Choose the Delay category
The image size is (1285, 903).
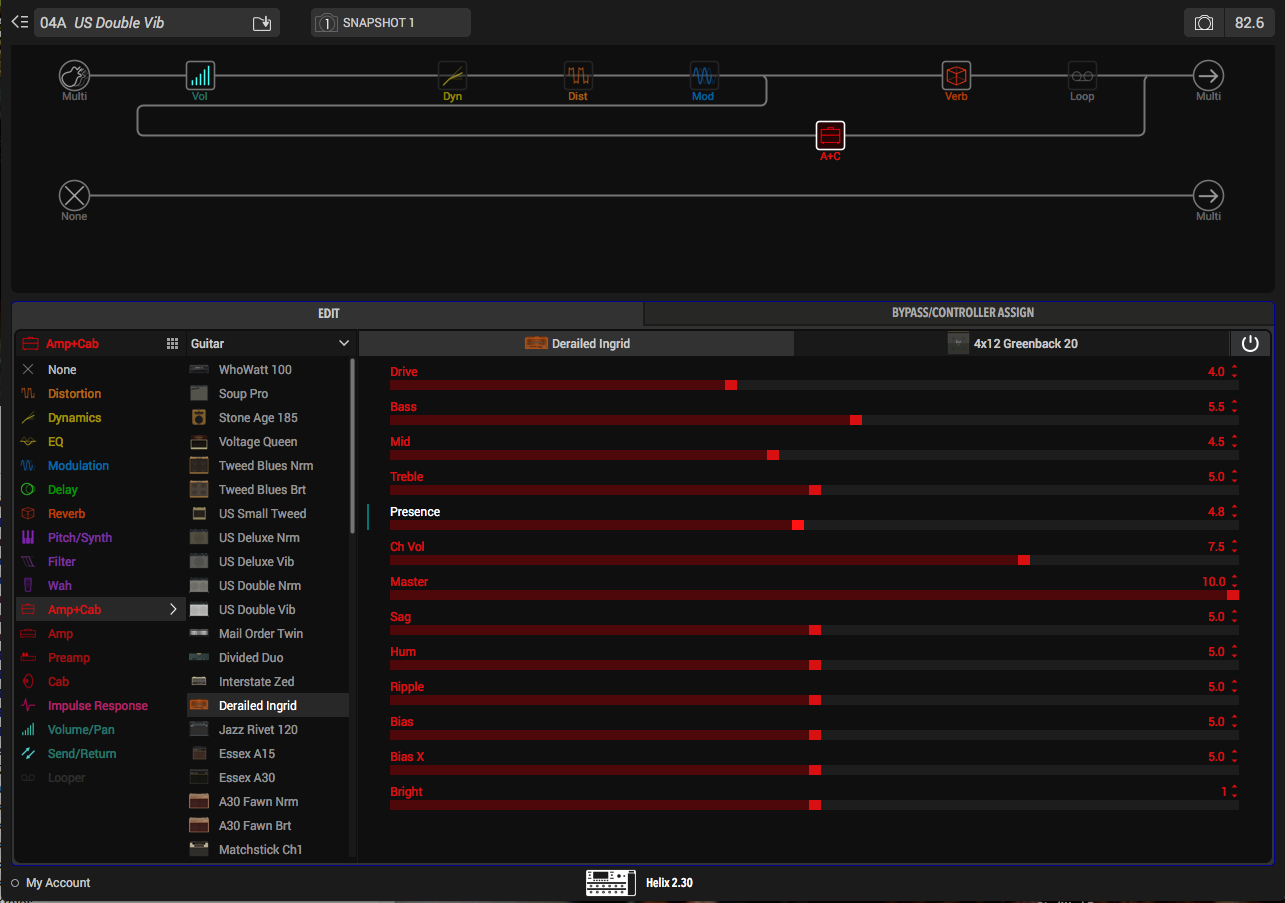point(62,490)
